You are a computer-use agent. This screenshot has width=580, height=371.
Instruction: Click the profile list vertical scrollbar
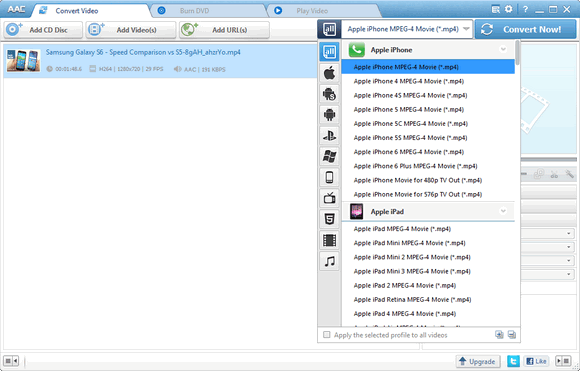point(517,54)
